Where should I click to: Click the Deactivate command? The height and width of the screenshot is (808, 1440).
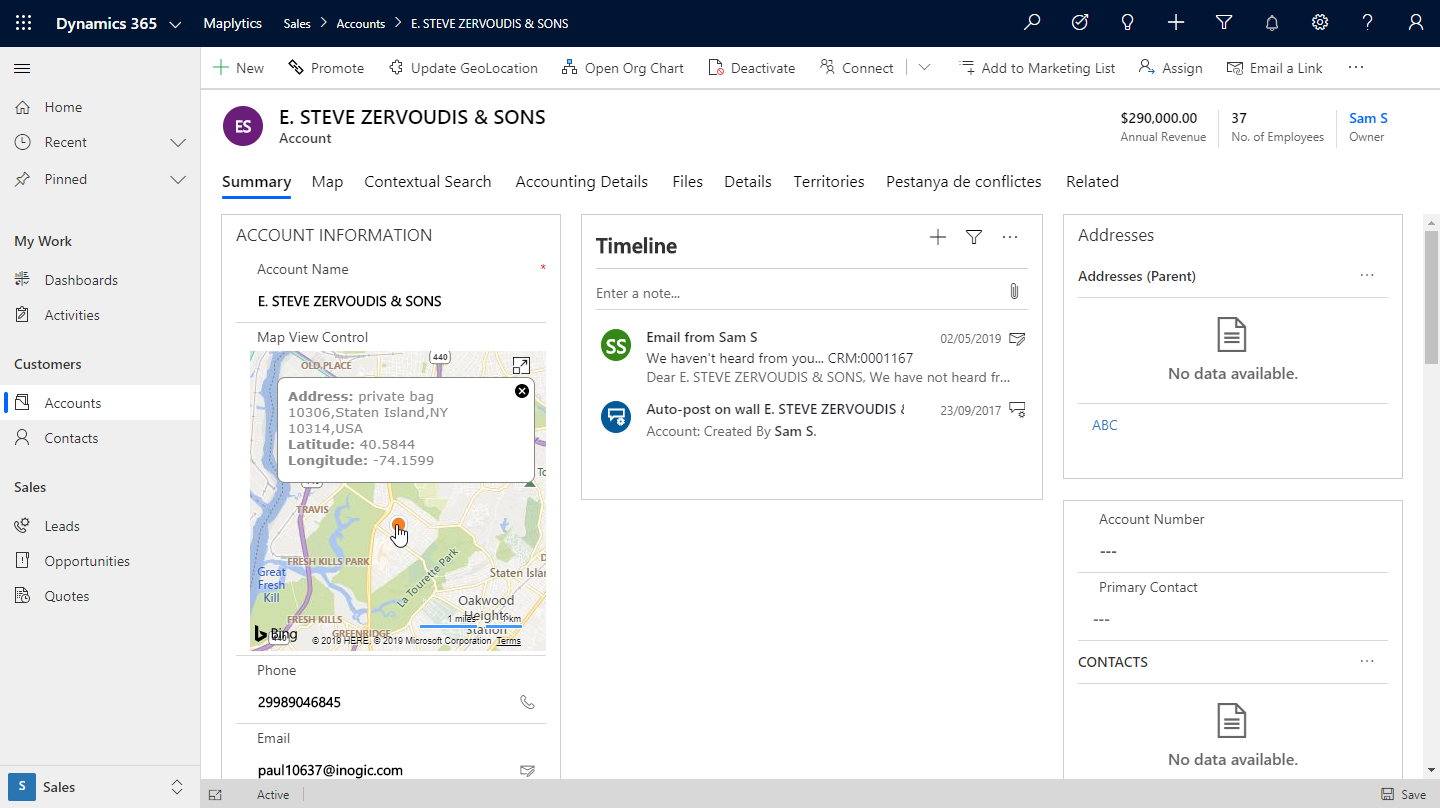coord(752,68)
